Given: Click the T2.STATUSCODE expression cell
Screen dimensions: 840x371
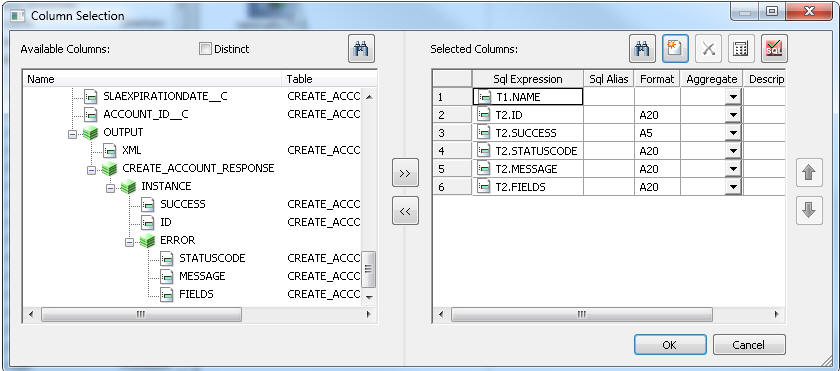Looking at the screenshot, I should (528, 151).
